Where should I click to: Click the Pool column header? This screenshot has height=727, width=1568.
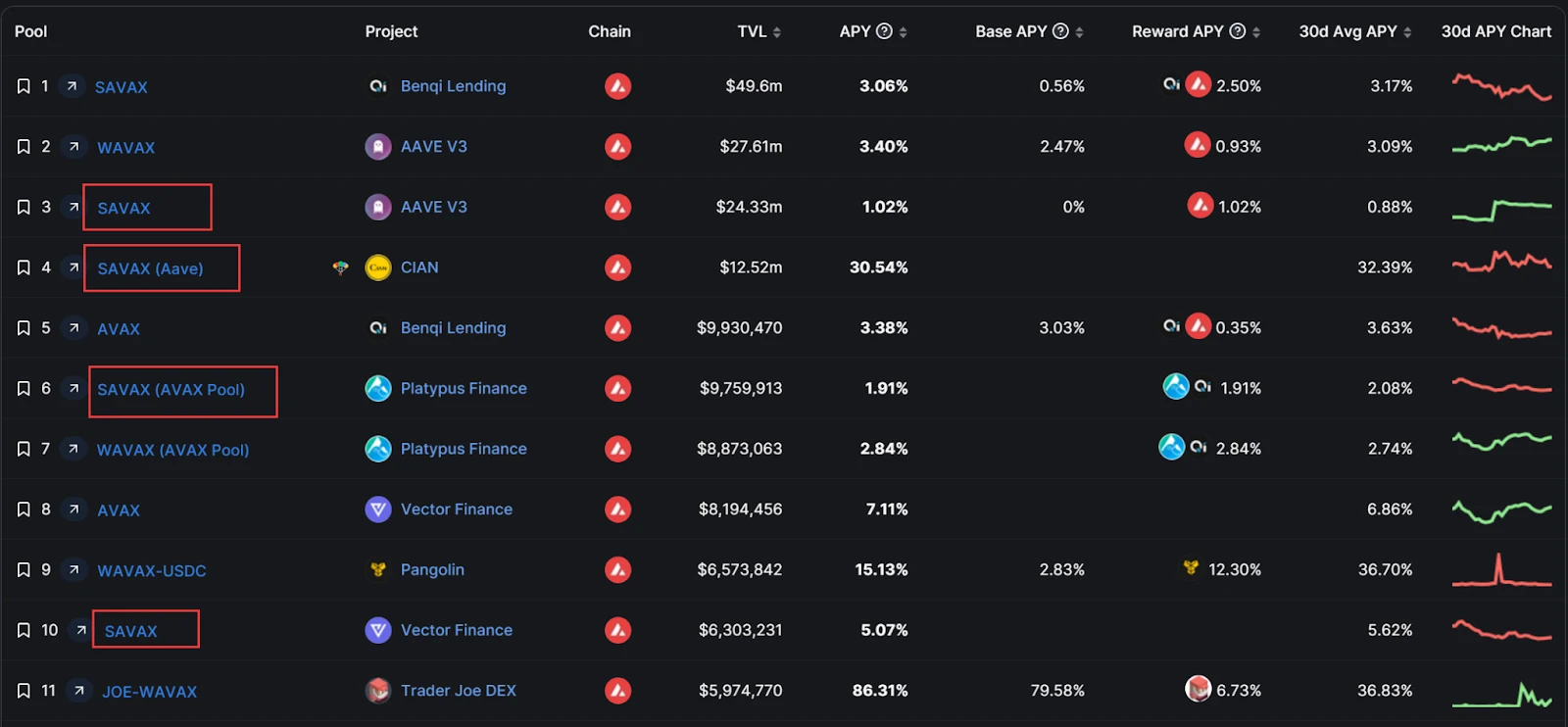30,31
